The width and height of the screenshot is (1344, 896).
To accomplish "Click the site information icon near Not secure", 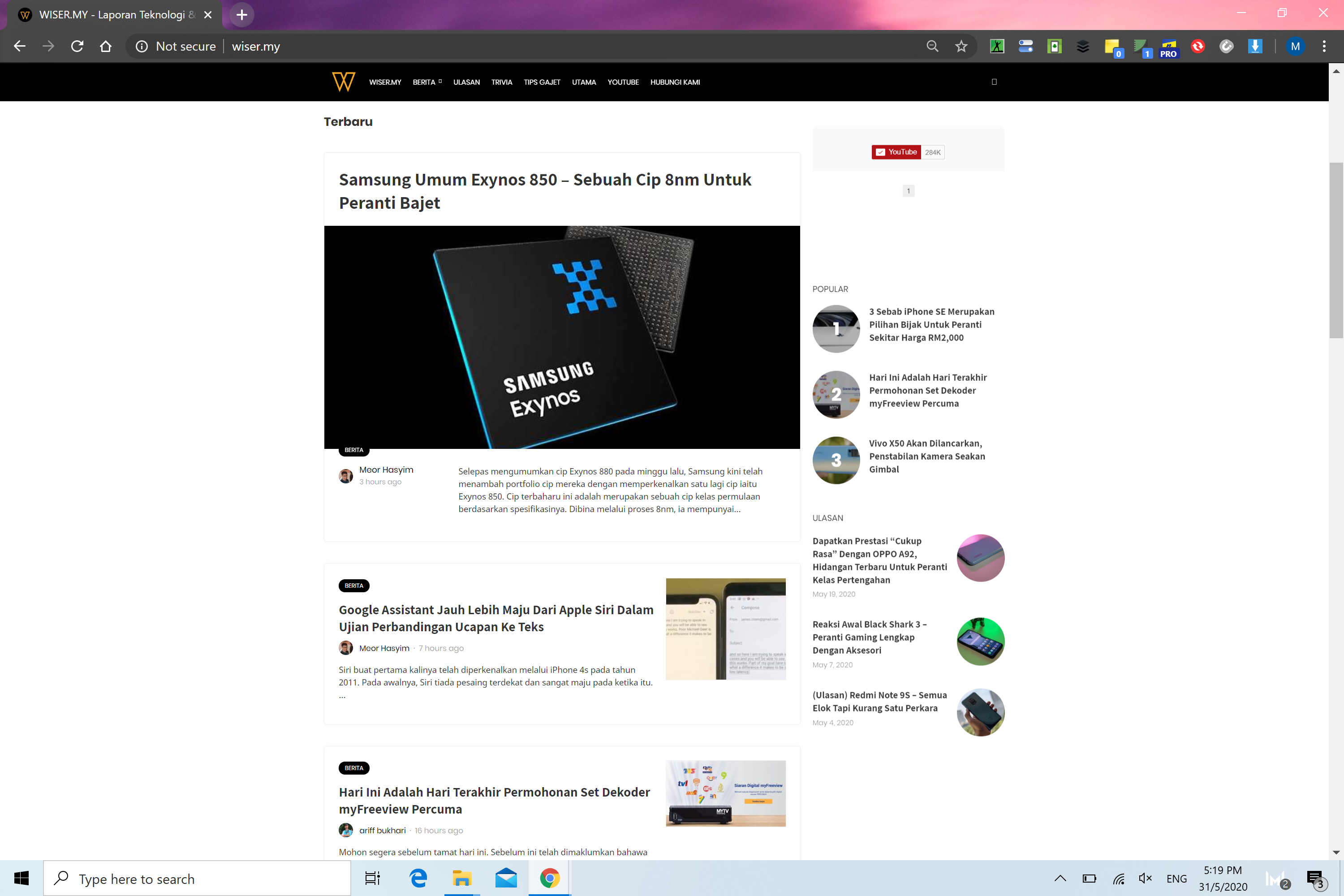I will coord(142,46).
